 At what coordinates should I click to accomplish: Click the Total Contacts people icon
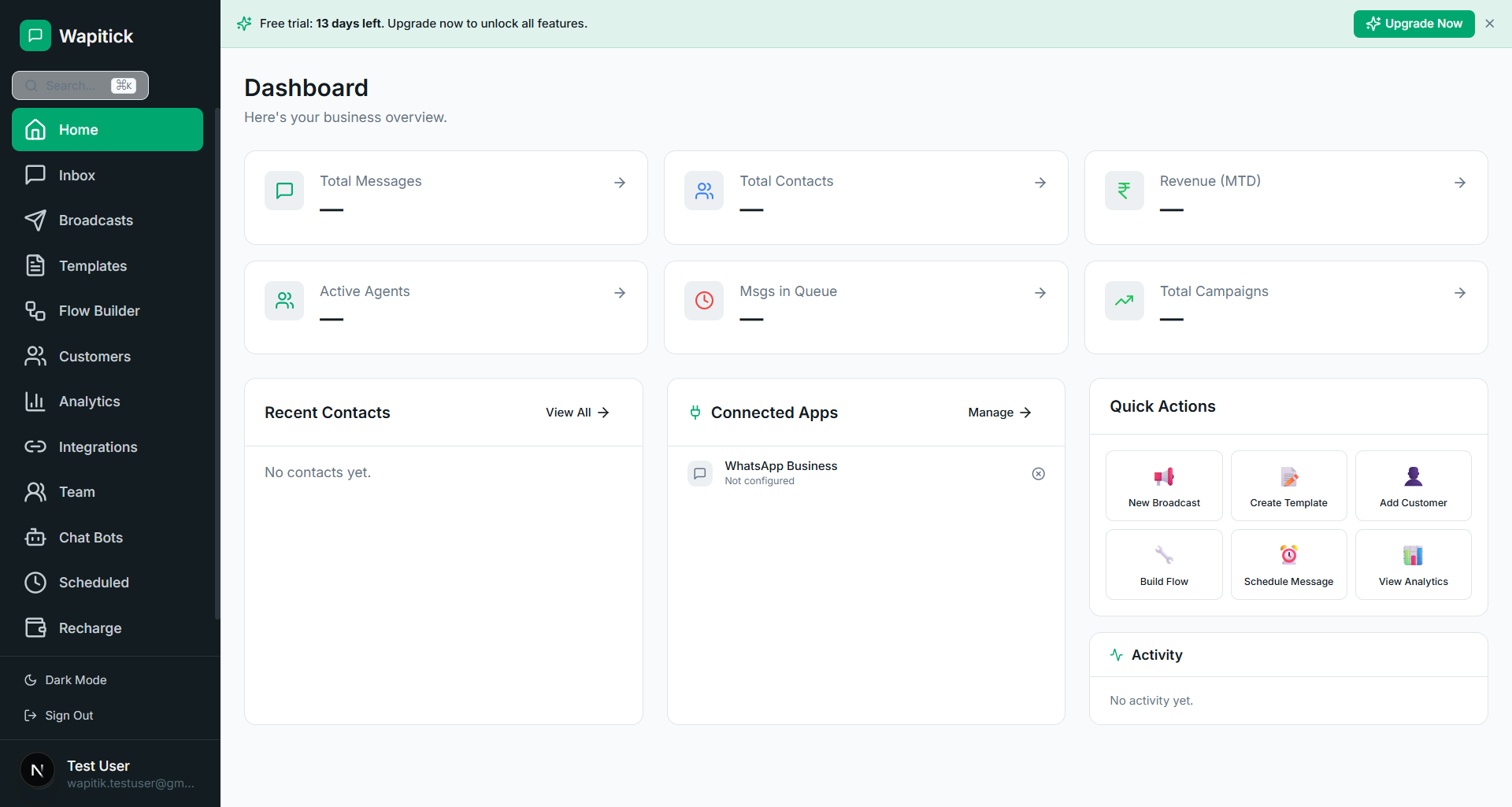click(704, 191)
